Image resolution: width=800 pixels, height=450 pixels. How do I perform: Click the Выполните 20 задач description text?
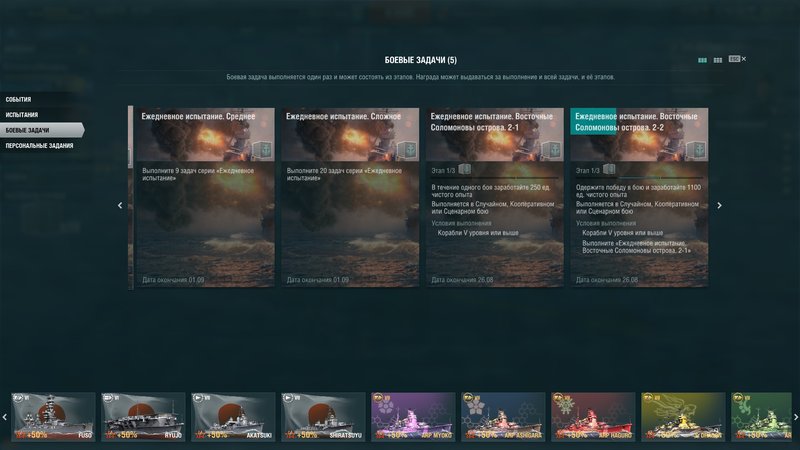pyautogui.click(x=344, y=174)
